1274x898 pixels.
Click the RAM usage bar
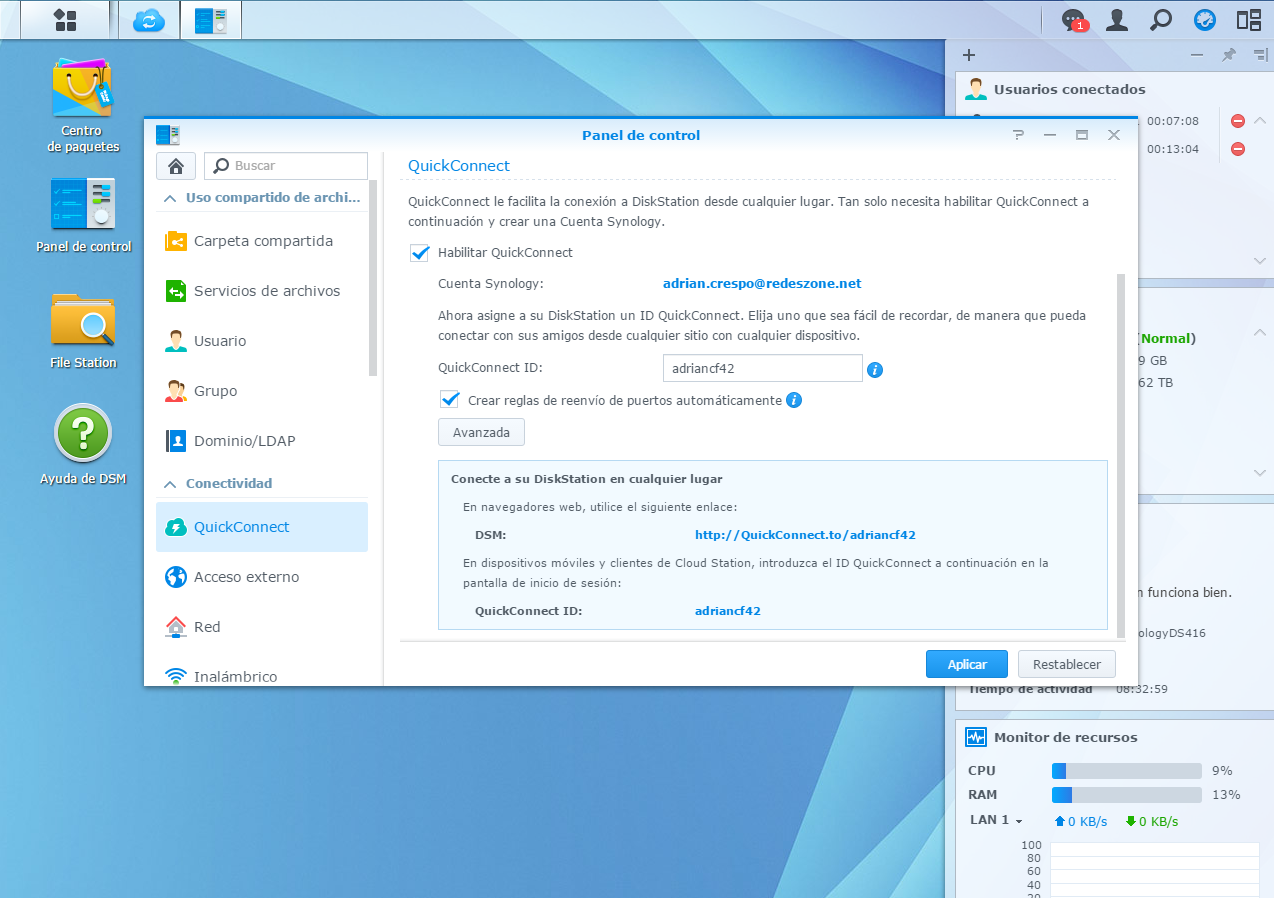pyautogui.click(x=1126, y=795)
